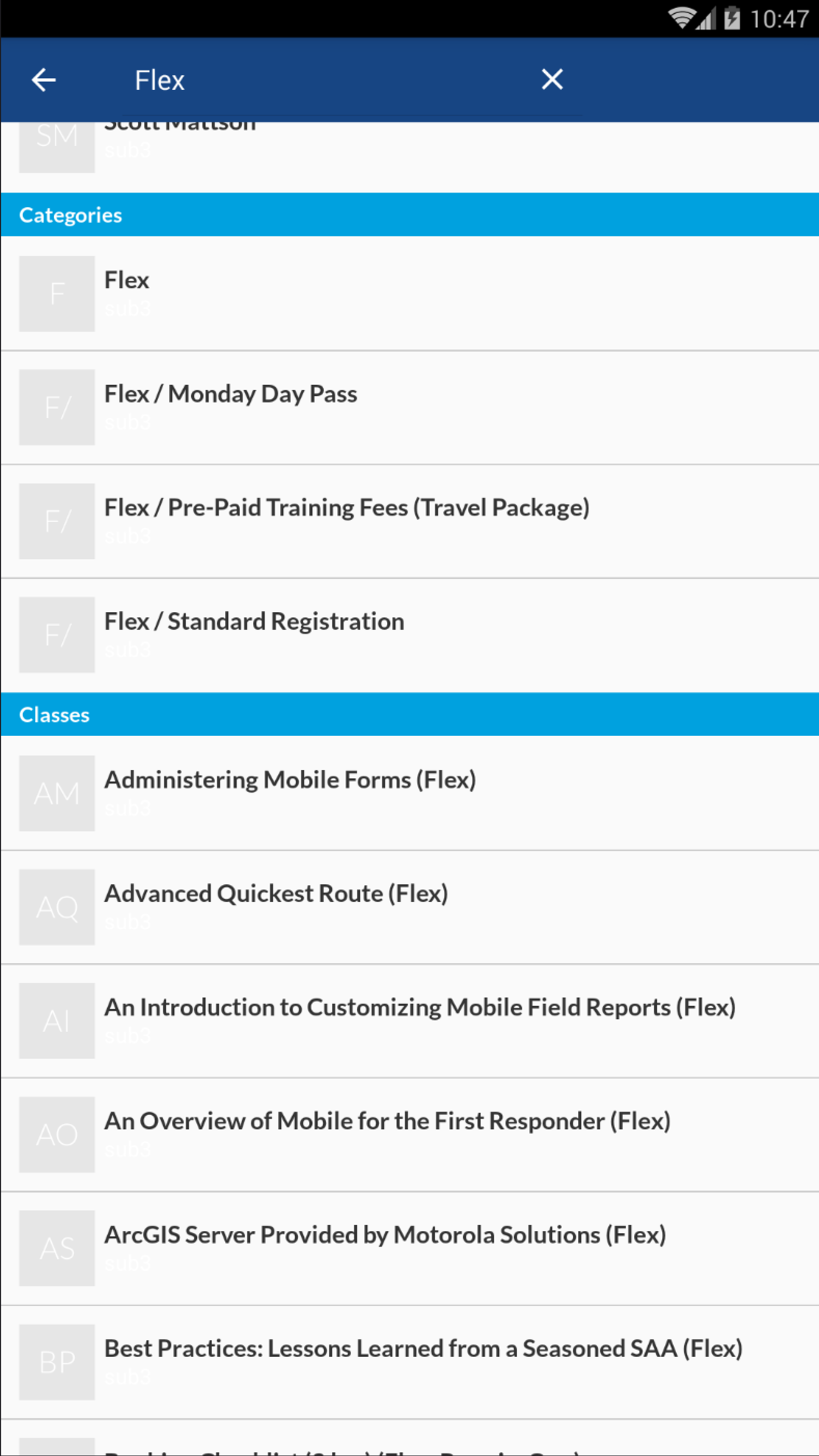Tap the F avatar for Flex category

click(x=57, y=294)
